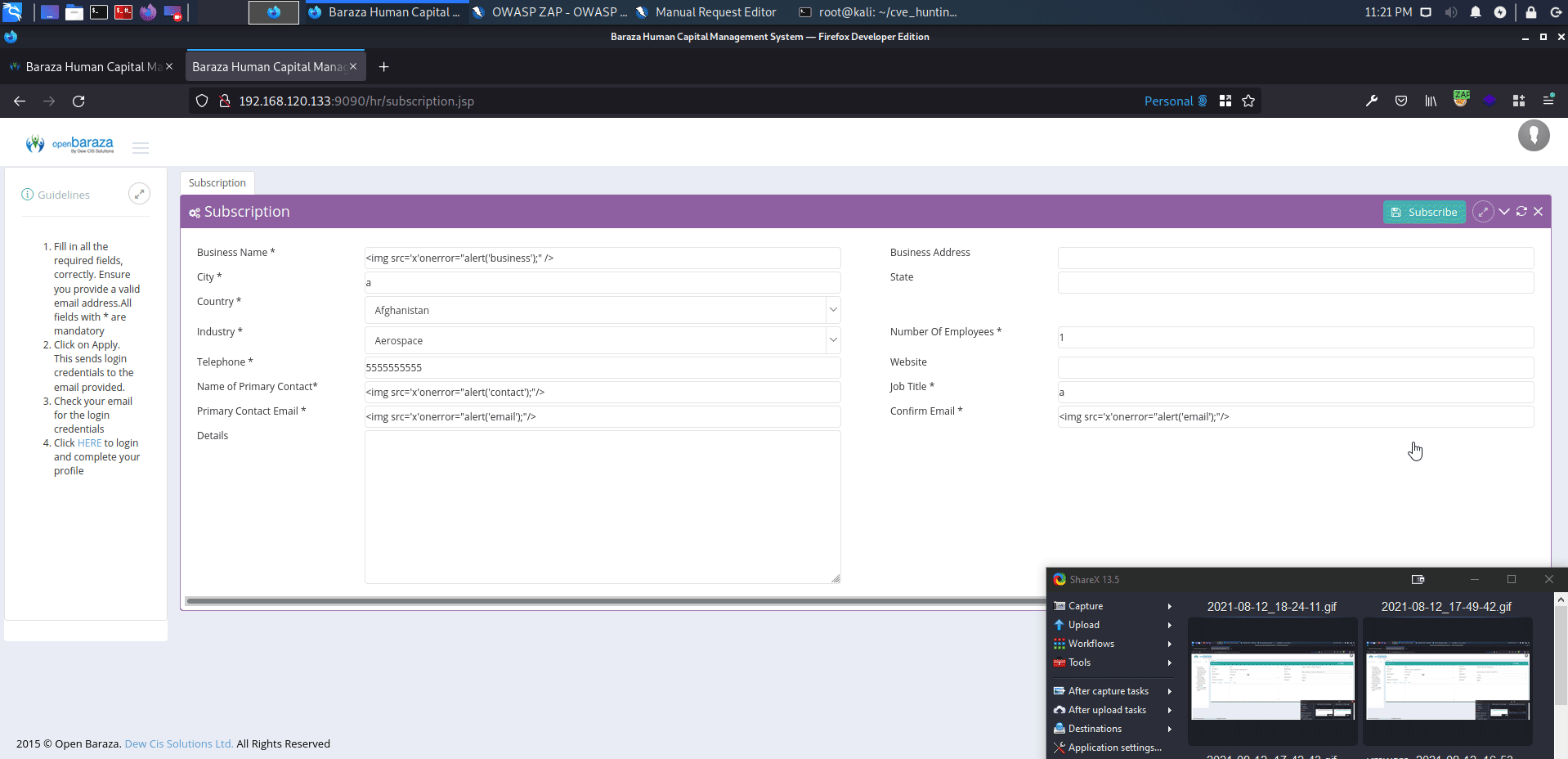Switch to the root@kali terminal window
1568x759 pixels.
click(x=878, y=12)
